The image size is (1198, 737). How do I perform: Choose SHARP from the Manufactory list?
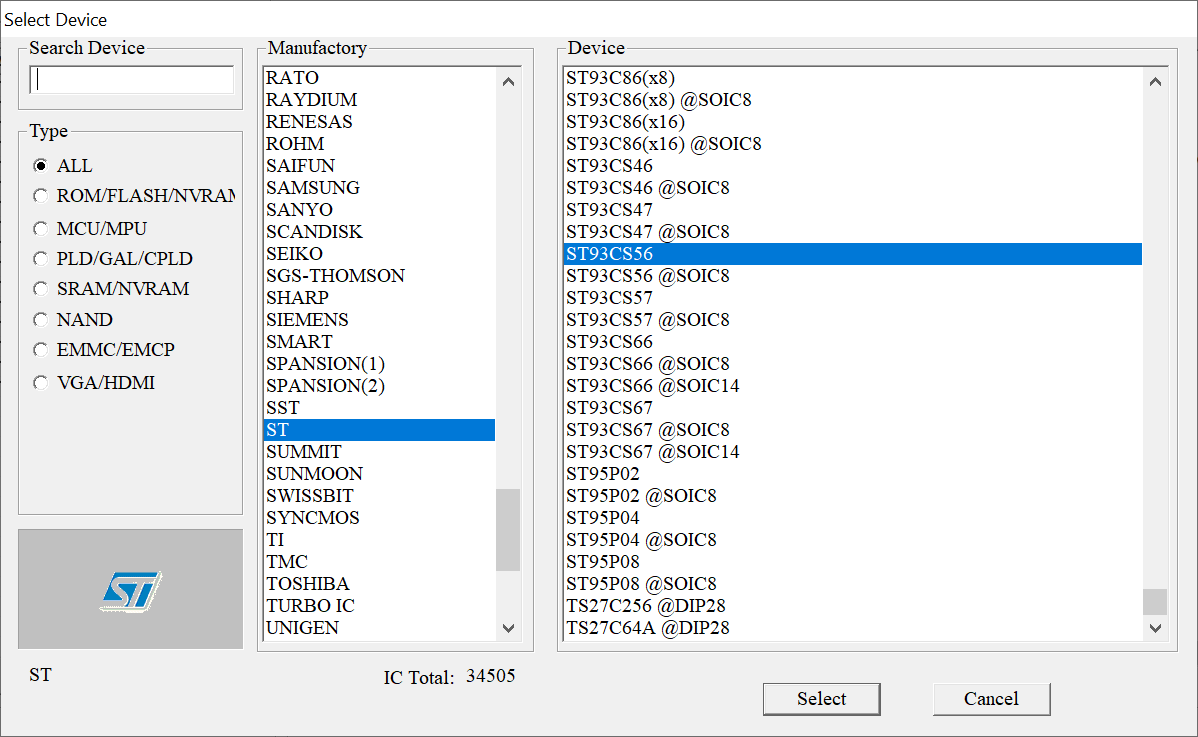[379, 298]
